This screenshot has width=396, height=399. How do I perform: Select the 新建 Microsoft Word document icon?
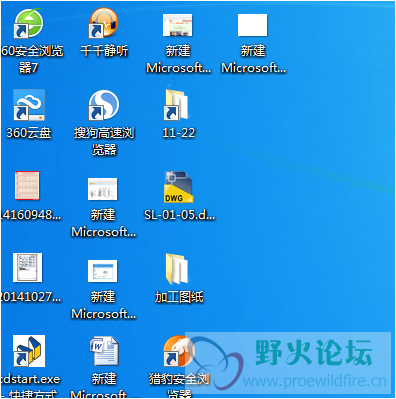104,351
